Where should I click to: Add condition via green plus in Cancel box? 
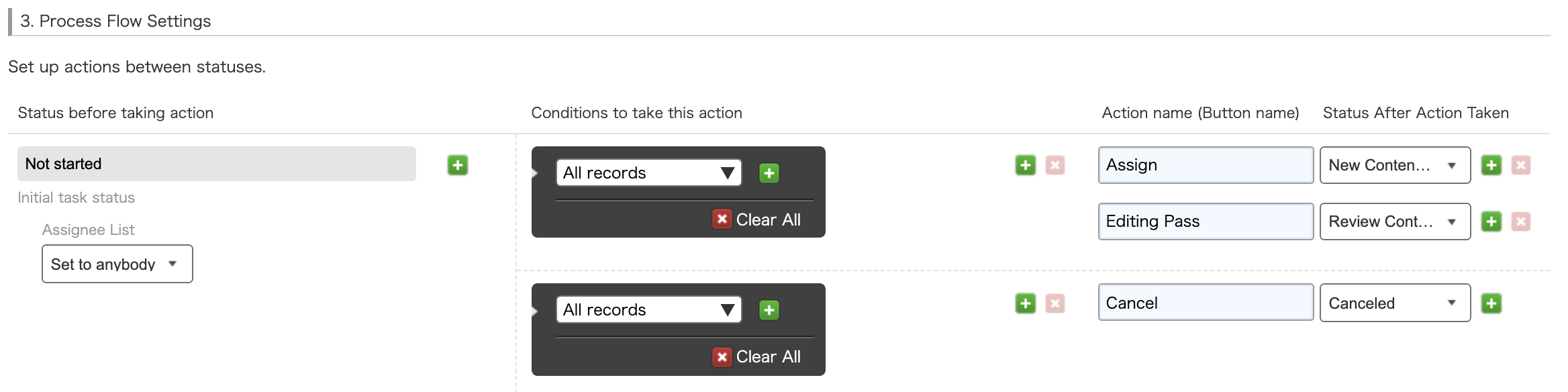(769, 309)
